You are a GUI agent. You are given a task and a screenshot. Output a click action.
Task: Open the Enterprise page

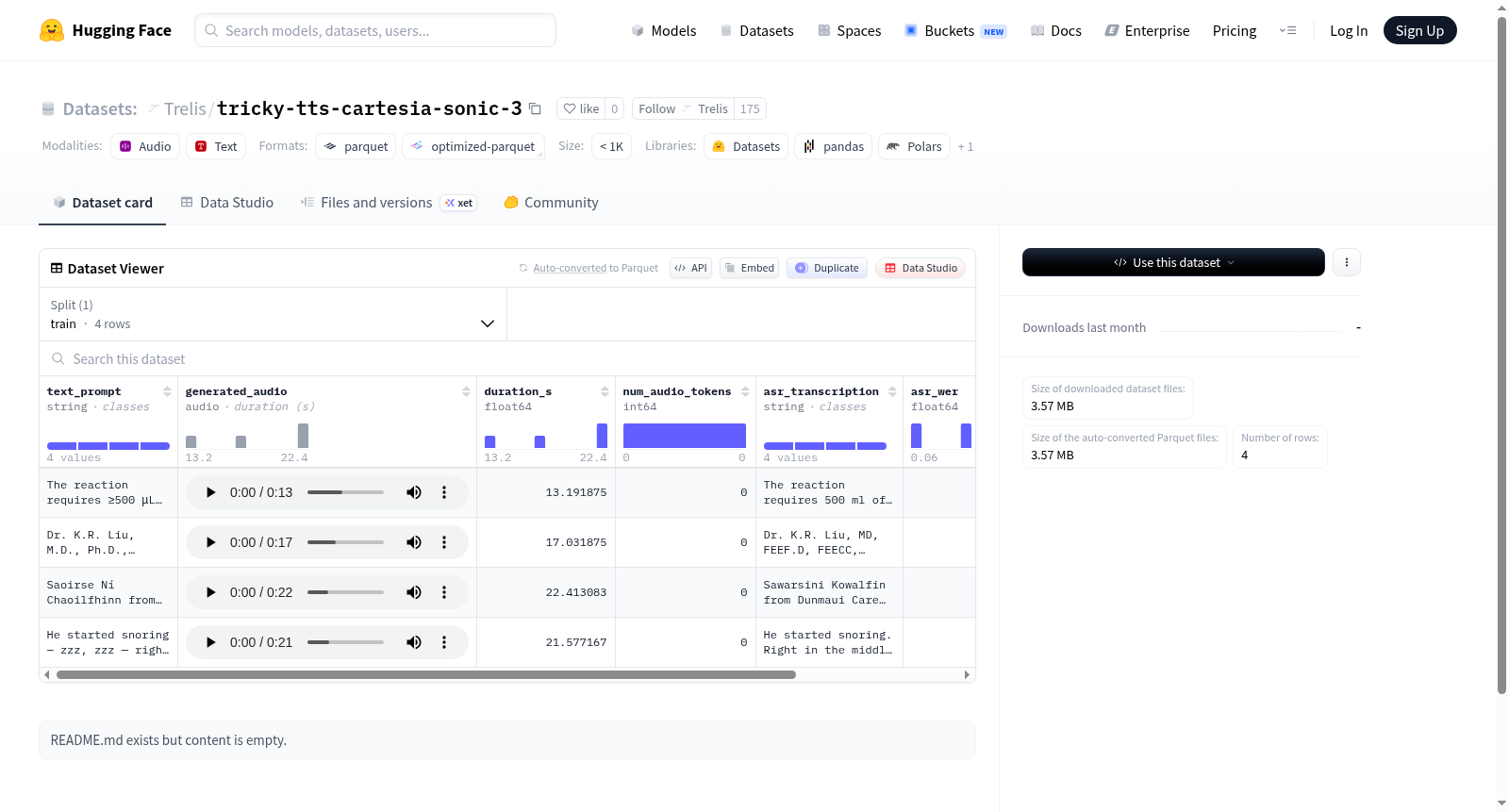click(1147, 30)
